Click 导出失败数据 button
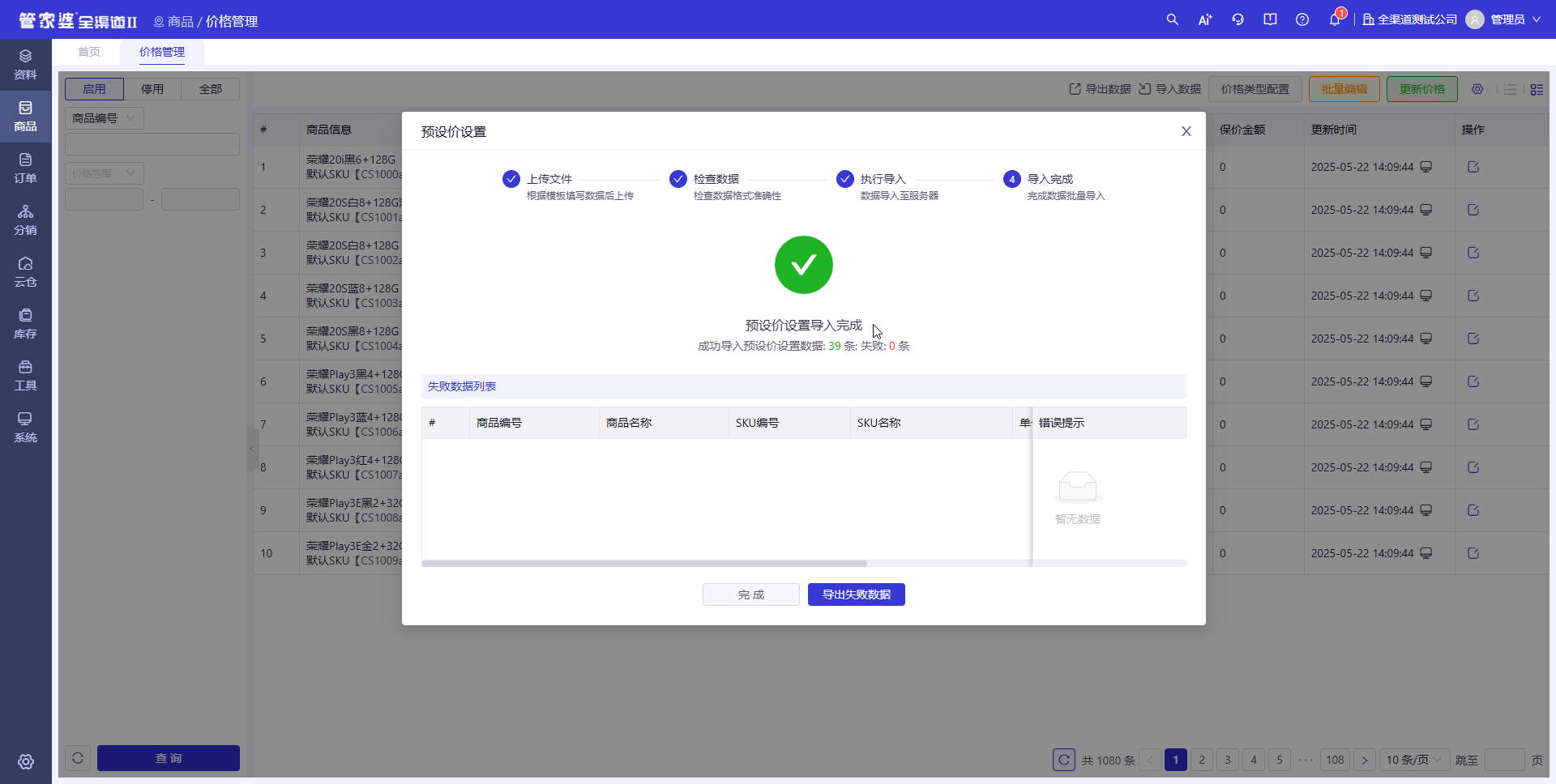1556x784 pixels. 857,594
